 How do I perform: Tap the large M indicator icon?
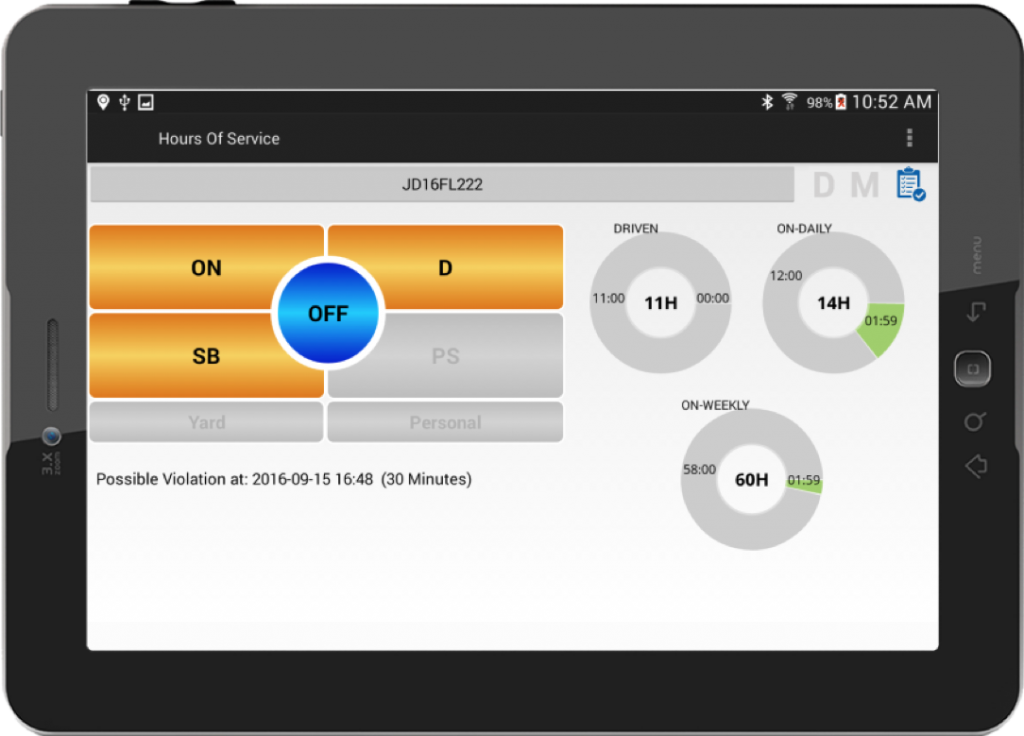click(x=864, y=186)
